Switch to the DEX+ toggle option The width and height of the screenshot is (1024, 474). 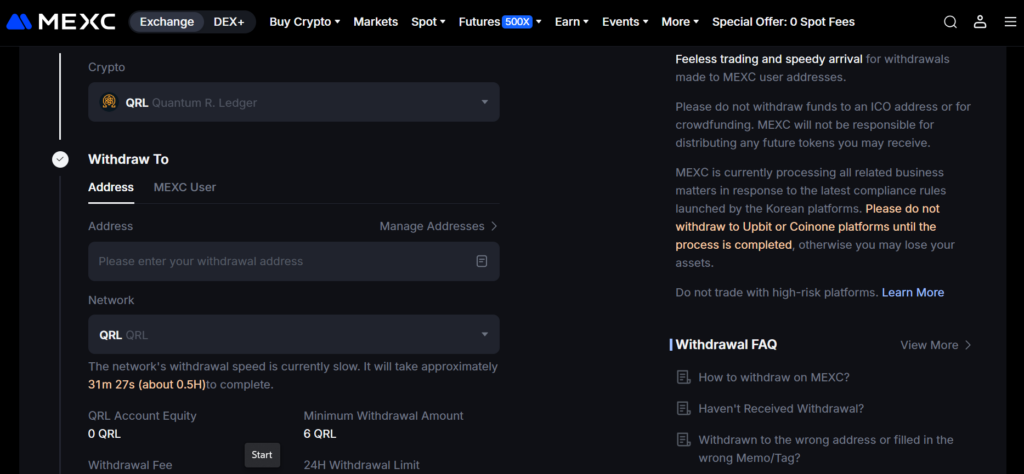point(229,21)
